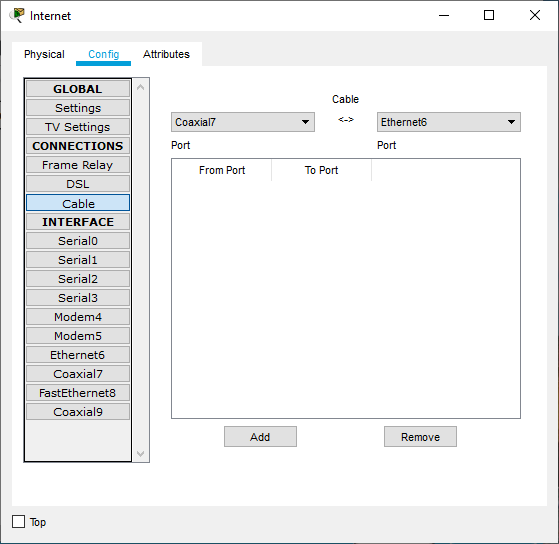
Task: Click the Packet Tracer icon in the title bar
Action: coord(17,15)
